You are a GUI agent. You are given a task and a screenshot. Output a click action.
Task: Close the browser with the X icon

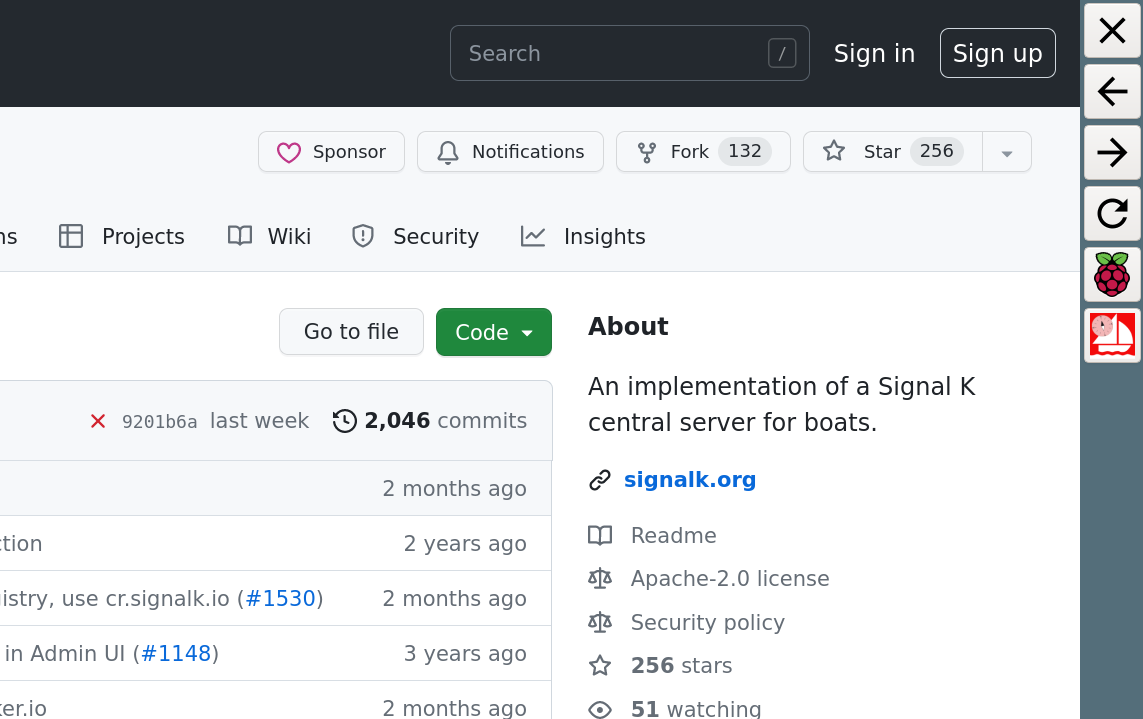coord(1112,31)
